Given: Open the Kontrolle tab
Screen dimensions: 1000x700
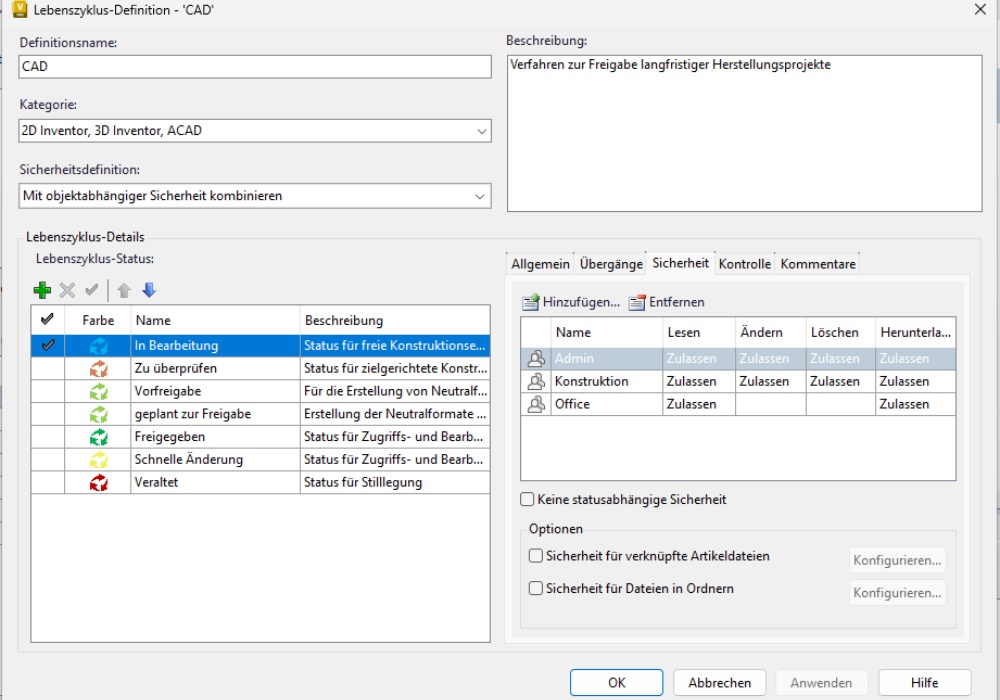Looking at the screenshot, I should 745,264.
